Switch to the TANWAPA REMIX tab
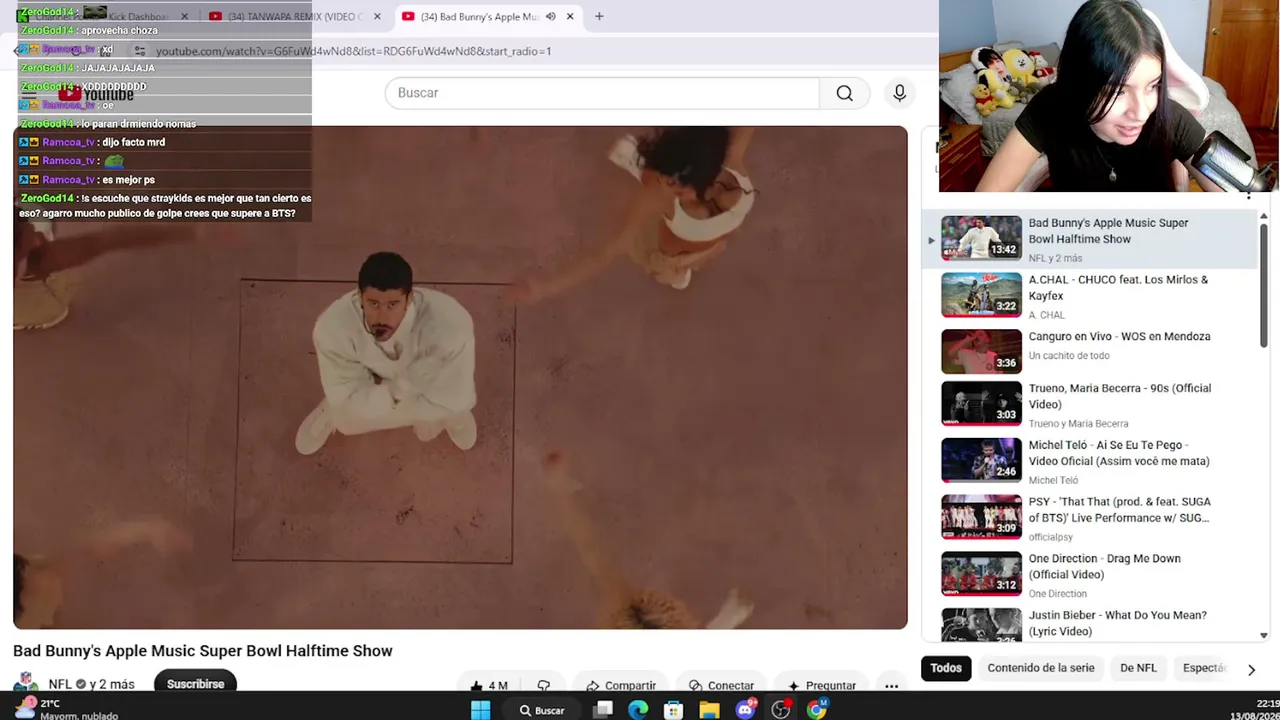Screen dimensions: 1280x720 [295, 16]
